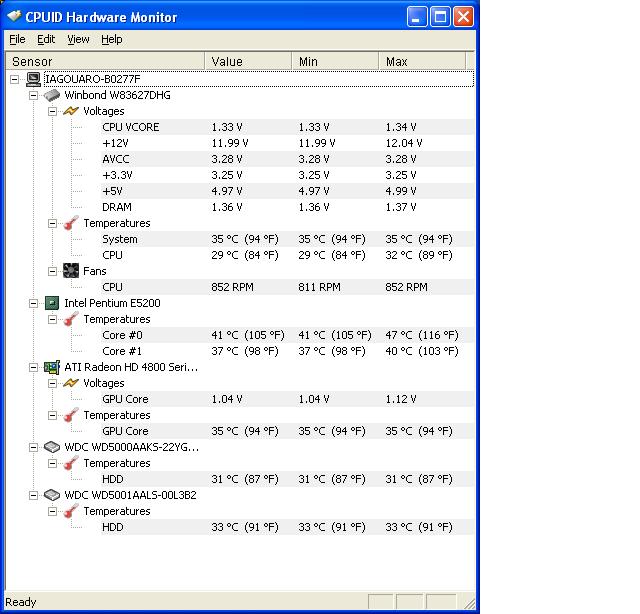Click the WDC WD5000AAKS hard drive icon
This screenshot has width=640, height=614.
click(52, 447)
